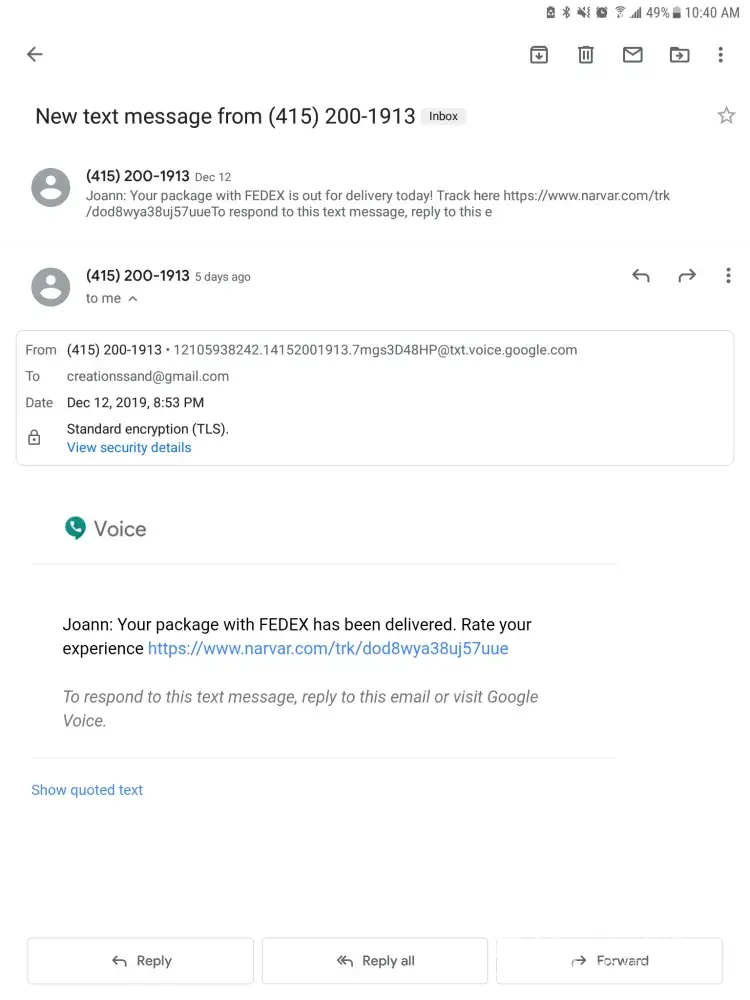This screenshot has width=750, height=1000.
Task: Mark email as unread envelope icon
Action: click(x=633, y=55)
